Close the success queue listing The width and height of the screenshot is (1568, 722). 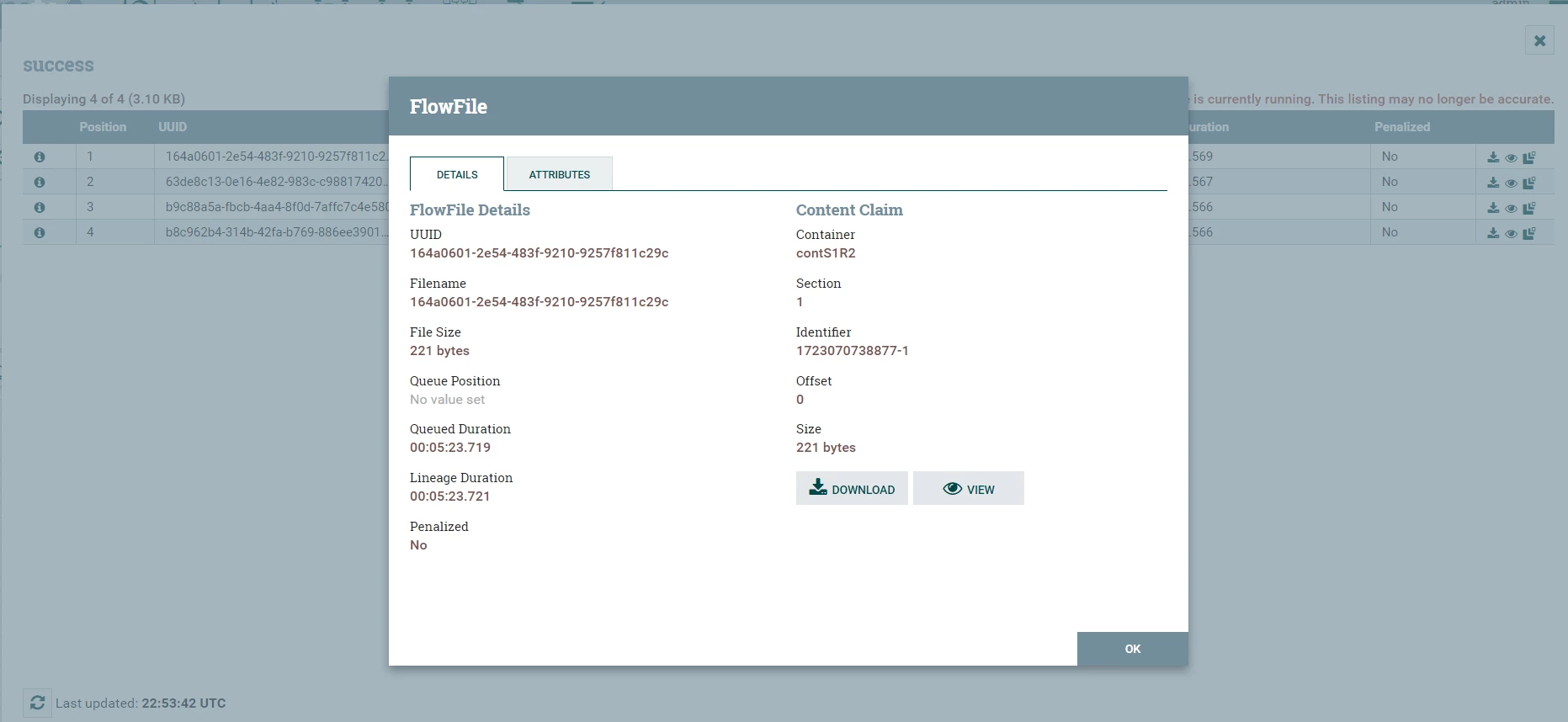pos(1539,40)
